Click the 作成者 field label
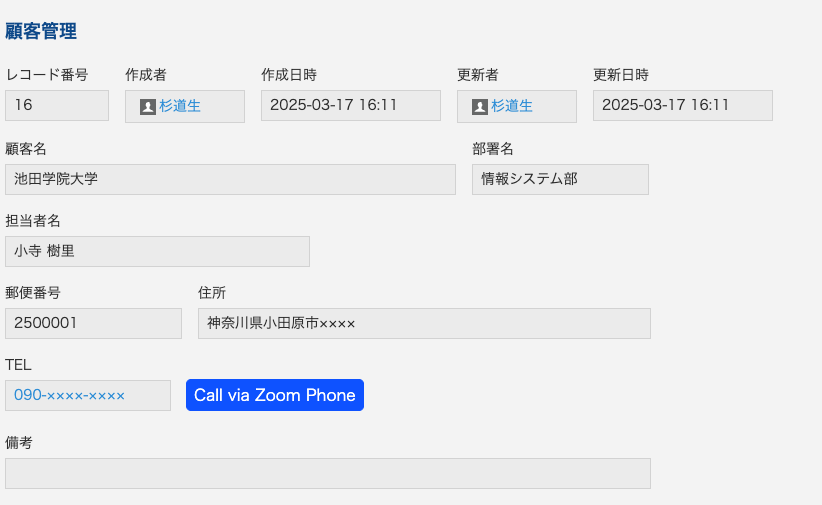822x505 pixels. [x=146, y=75]
